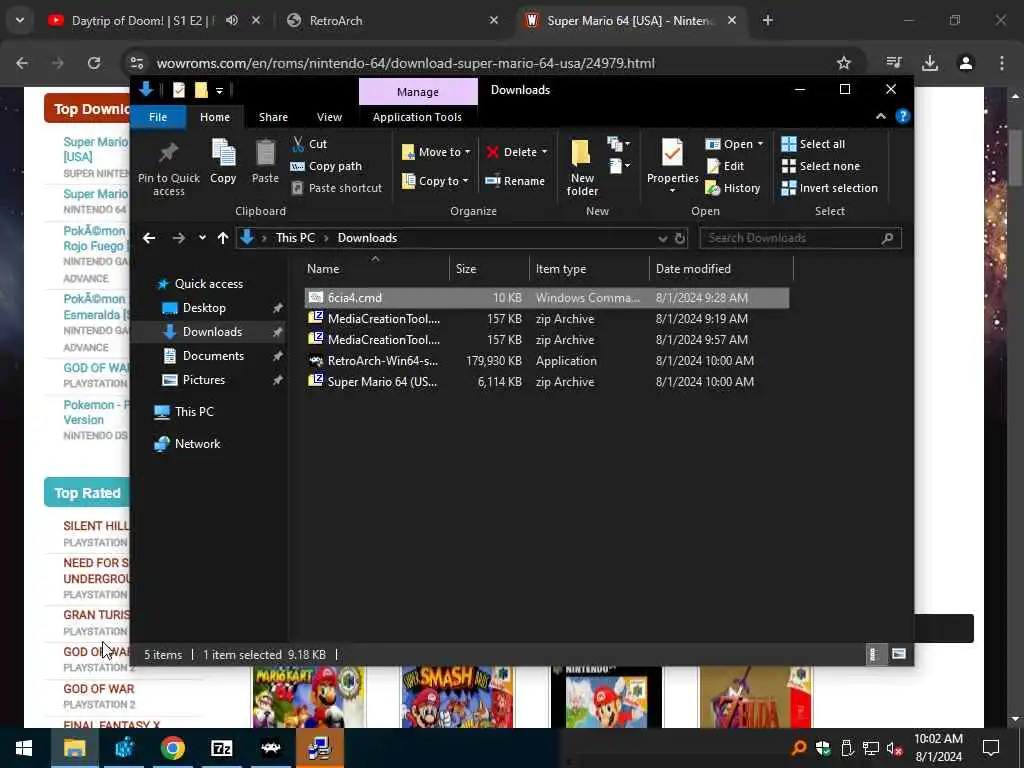Click Paste shortcut in the ribbon
The height and width of the screenshot is (768, 1024).
(x=336, y=188)
